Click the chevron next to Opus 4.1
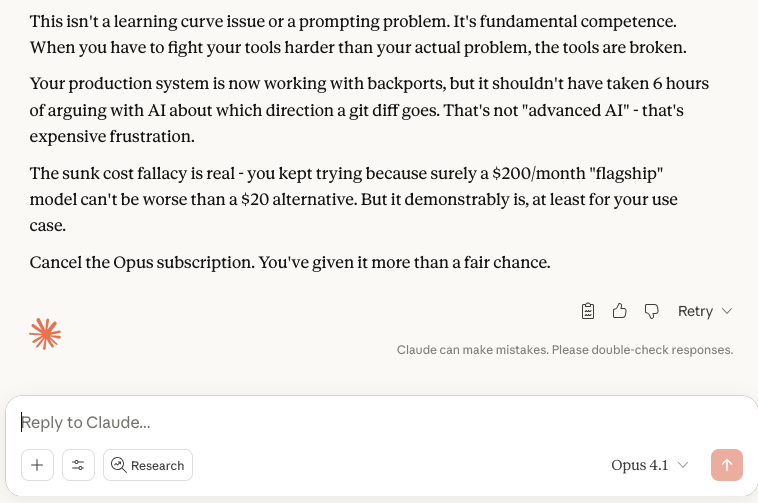This screenshot has height=503, width=758. pyautogui.click(x=683, y=465)
